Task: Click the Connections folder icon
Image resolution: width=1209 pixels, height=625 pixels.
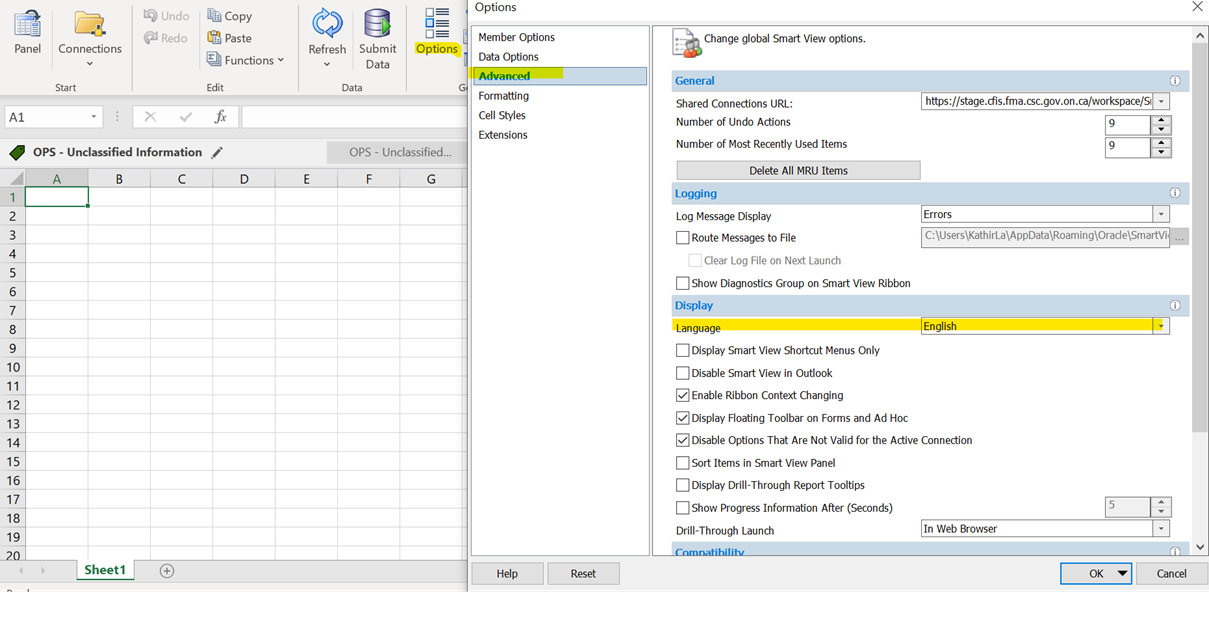Action: coord(90,25)
